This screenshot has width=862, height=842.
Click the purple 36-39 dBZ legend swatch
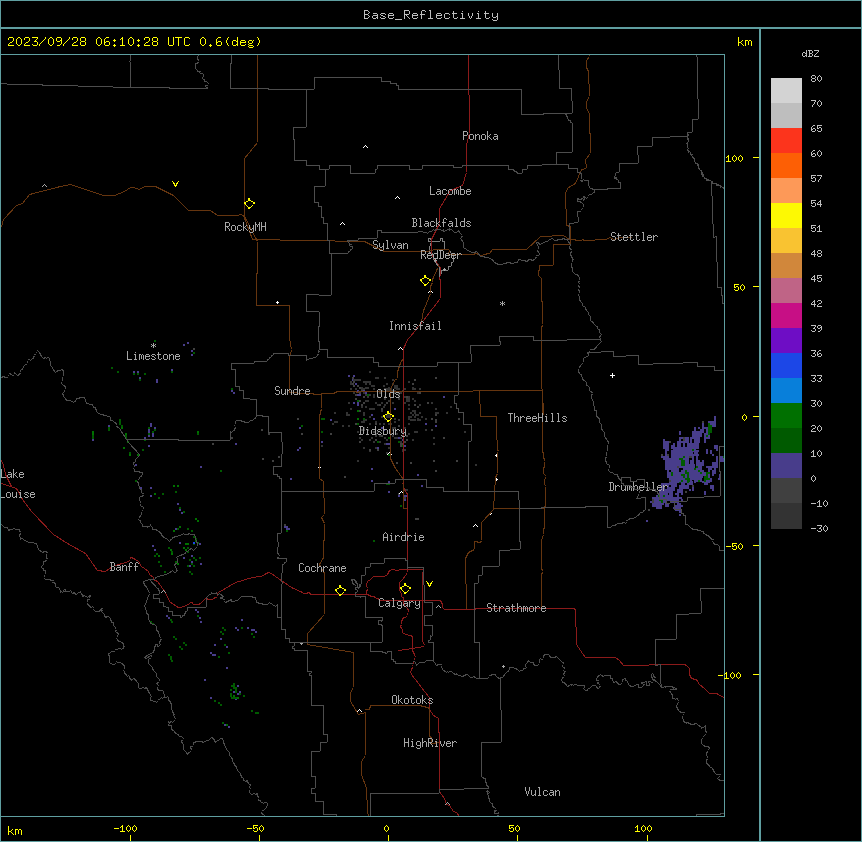pyautogui.click(x=786, y=341)
